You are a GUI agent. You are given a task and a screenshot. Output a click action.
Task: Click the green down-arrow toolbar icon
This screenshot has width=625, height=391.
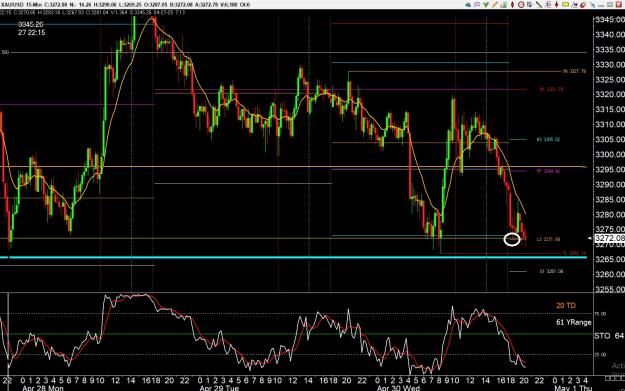click(486, 5)
